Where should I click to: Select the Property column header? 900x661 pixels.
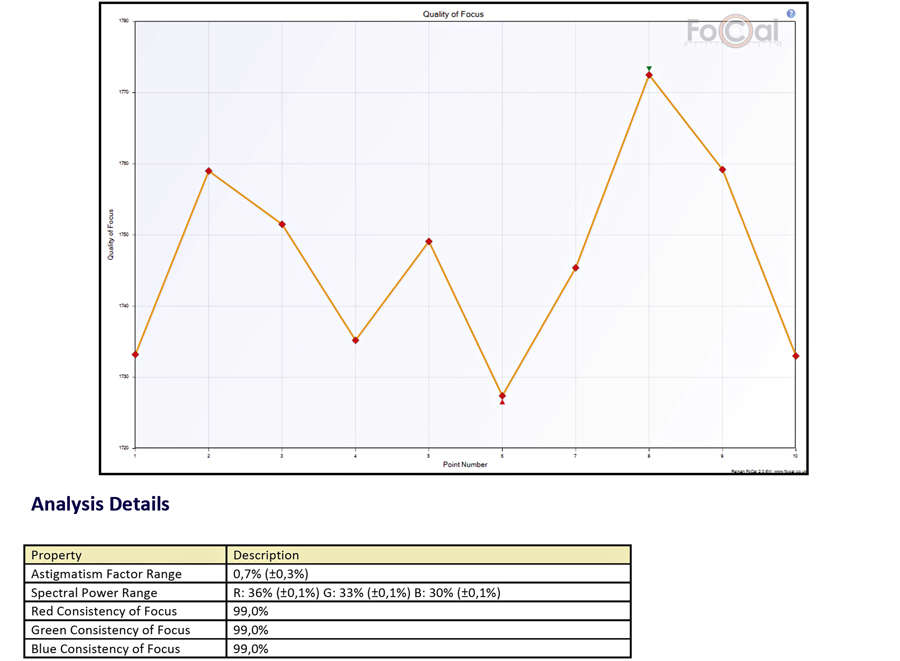click(57, 555)
